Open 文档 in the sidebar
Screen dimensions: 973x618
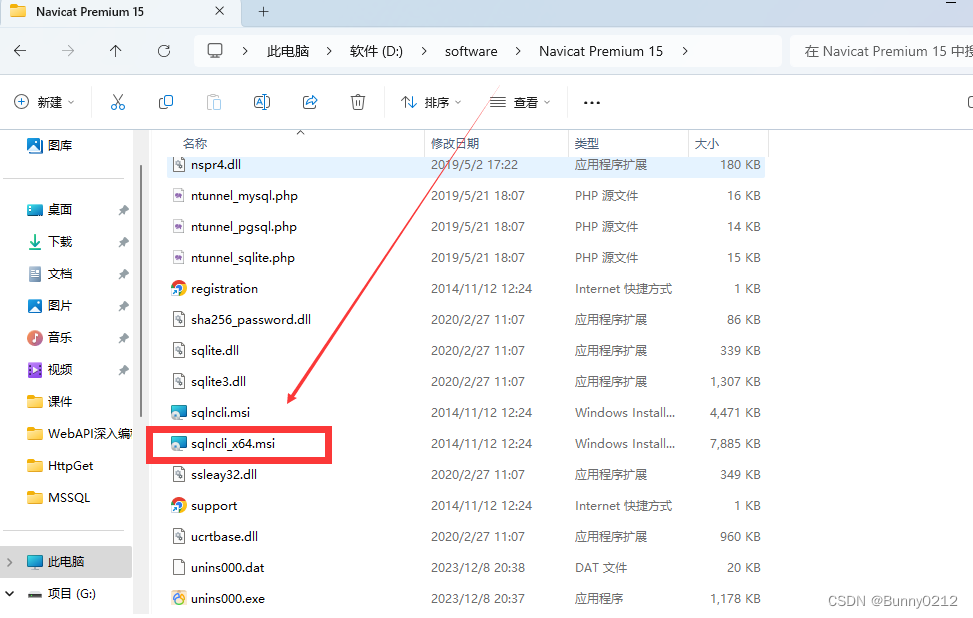pyautogui.click(x=50, y=274)
